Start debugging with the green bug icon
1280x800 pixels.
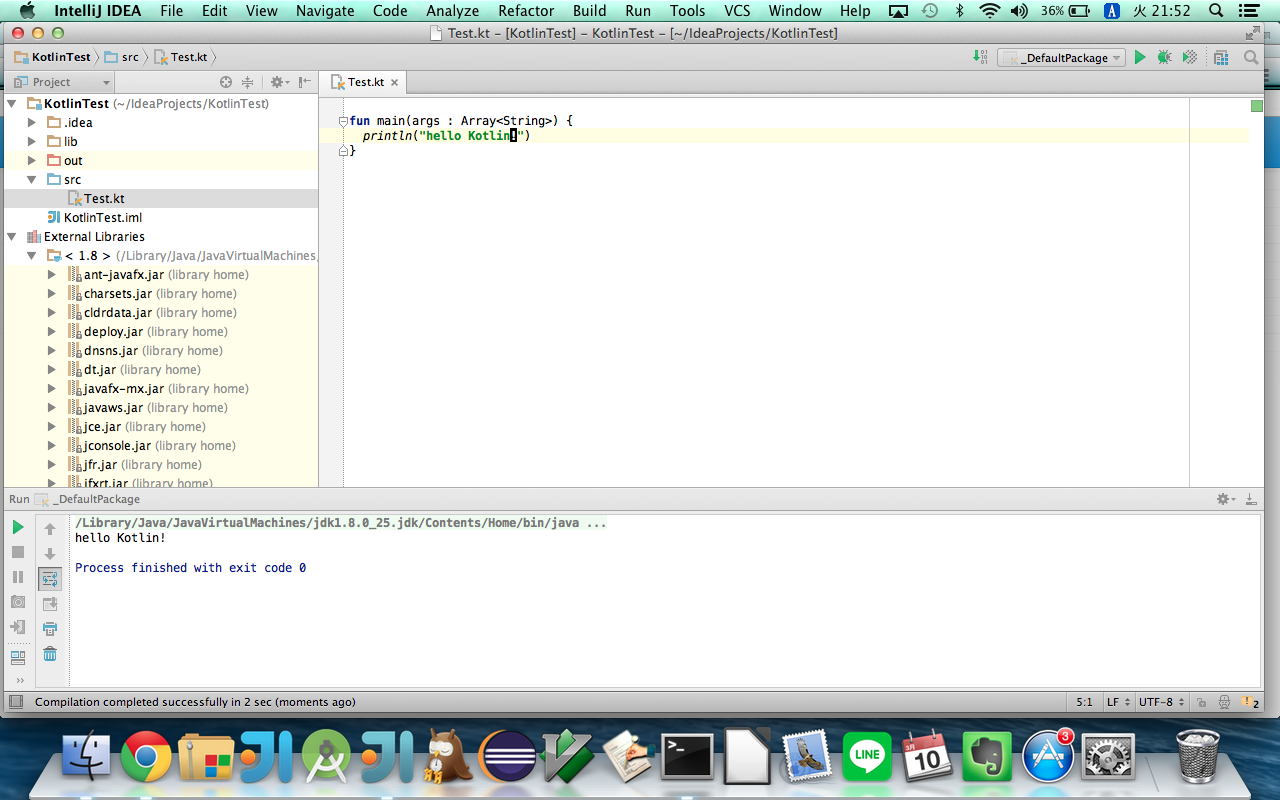click(x=1165, y=58)
